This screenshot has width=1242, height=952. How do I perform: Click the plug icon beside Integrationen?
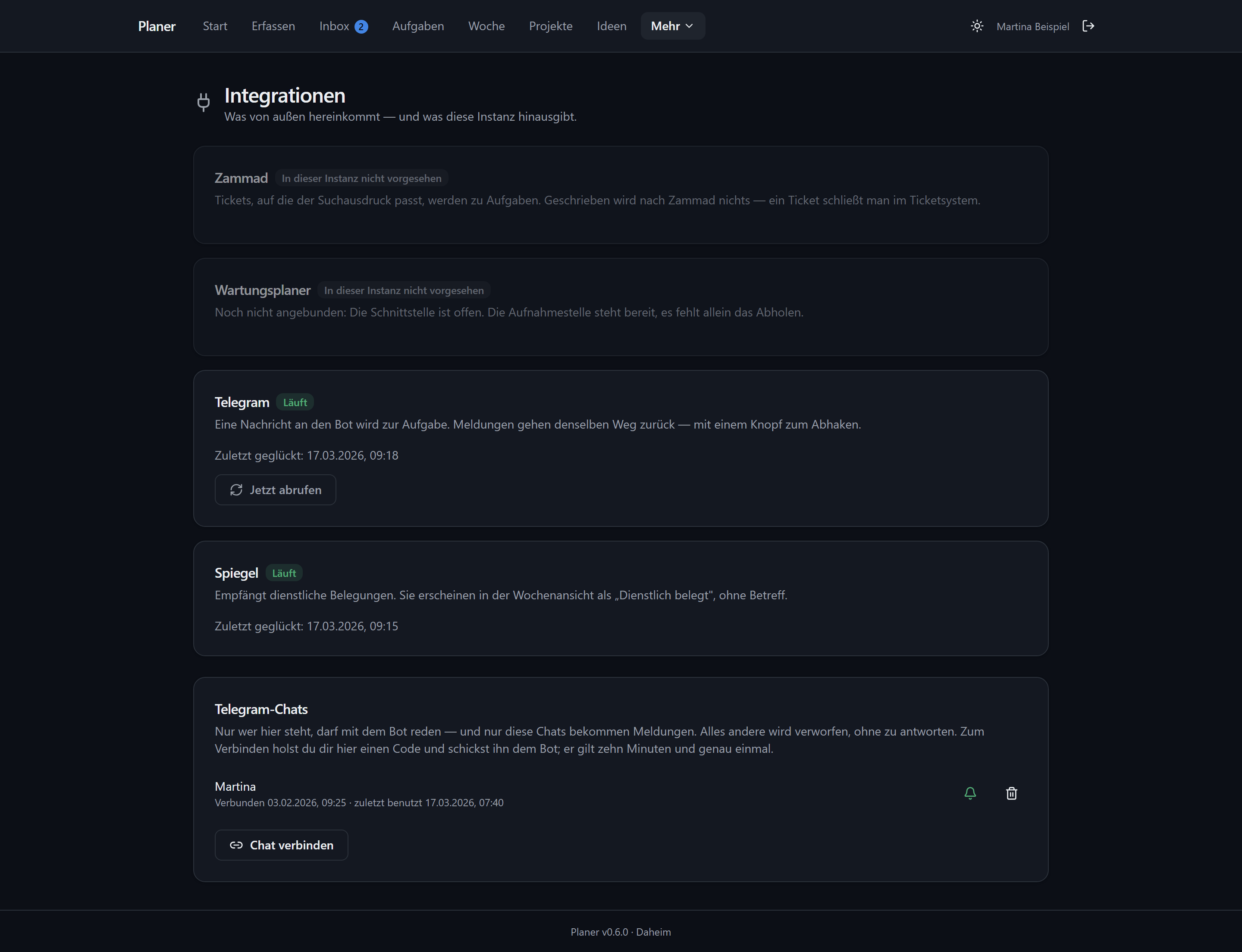(x=204, y=102)
